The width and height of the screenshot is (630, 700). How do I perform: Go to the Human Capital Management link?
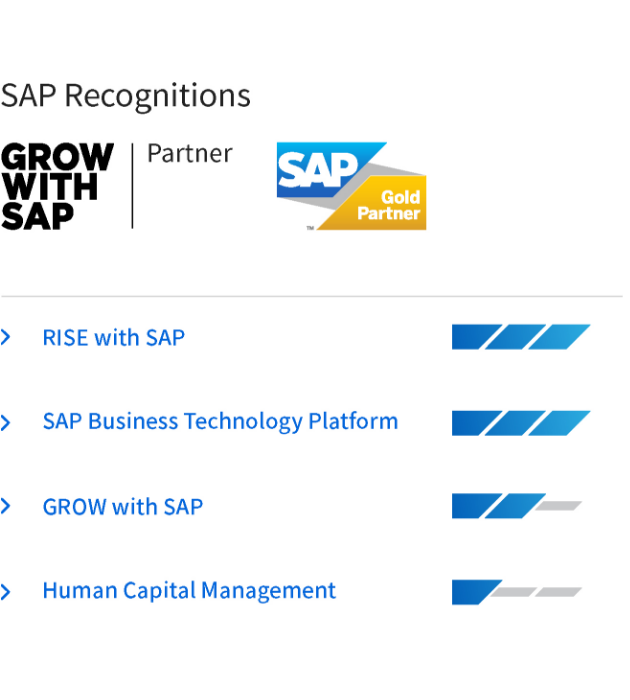(x=189, y=591)
